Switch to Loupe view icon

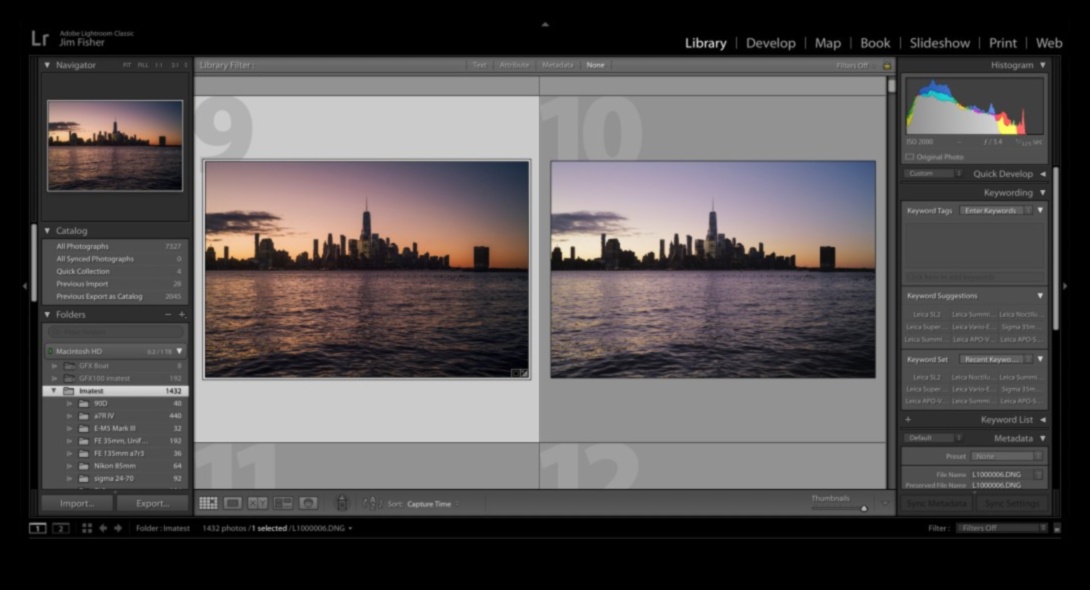tap(233, 503)
